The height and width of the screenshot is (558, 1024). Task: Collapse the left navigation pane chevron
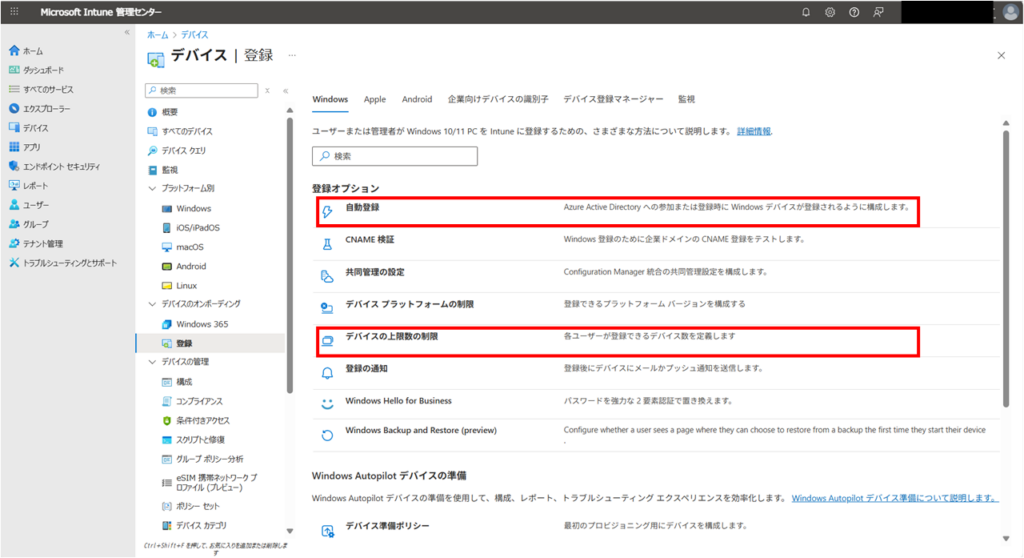pyautogui.click(x=126, y=33)
